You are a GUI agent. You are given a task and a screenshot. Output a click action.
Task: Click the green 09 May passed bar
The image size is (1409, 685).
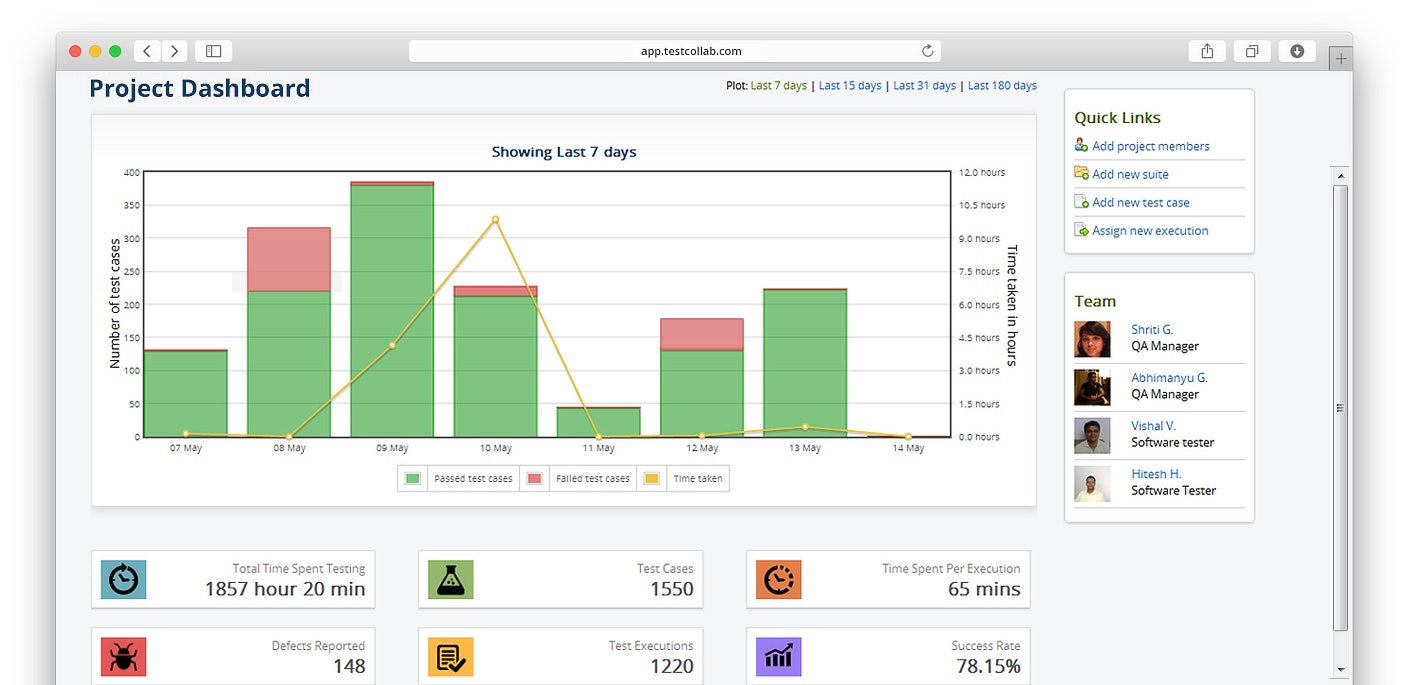pyautogui.click(x=392, y=311)
